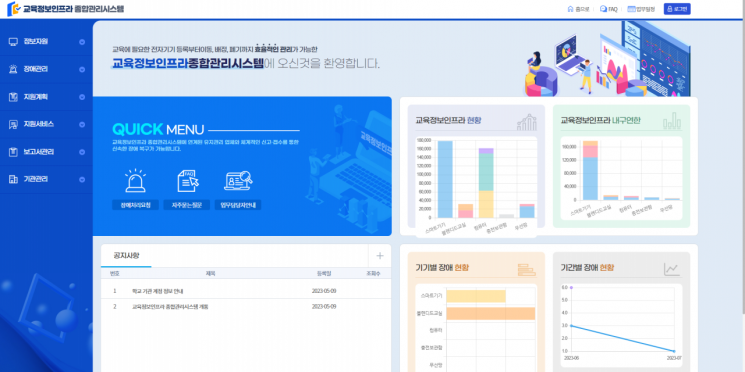Open the 보고서관리 sidebar menu
This screenshot has width=745, height=372.
(x=46, y=152)
